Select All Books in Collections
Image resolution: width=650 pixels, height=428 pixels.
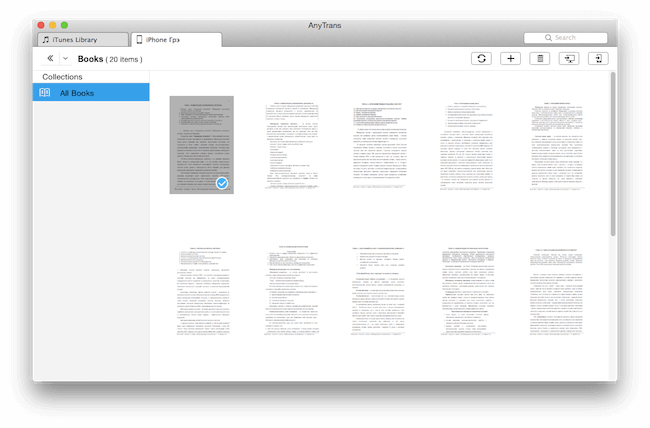point(91,92)
